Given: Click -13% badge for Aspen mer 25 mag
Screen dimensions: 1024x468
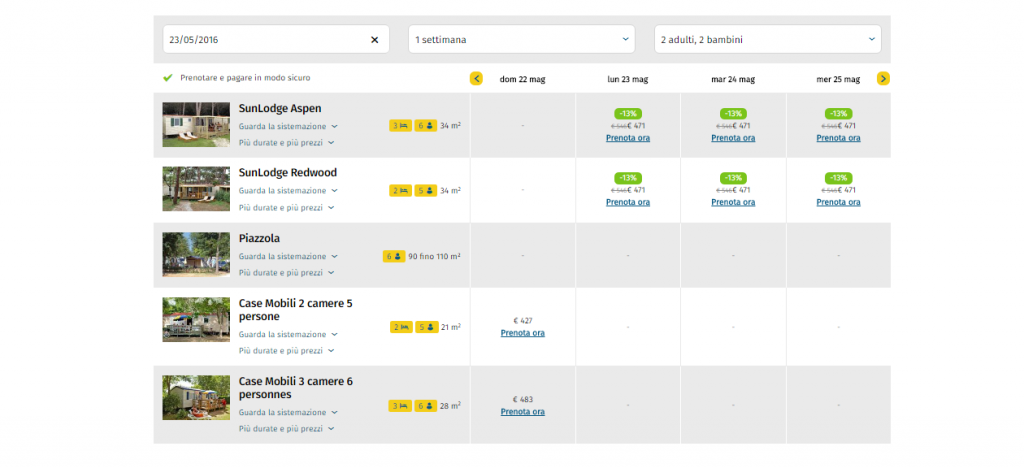Looking at the screenshot, I should [839, 114].
